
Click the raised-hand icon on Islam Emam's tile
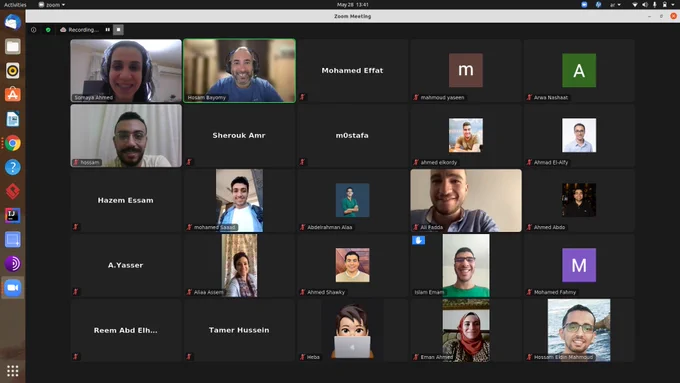(418, 240)
